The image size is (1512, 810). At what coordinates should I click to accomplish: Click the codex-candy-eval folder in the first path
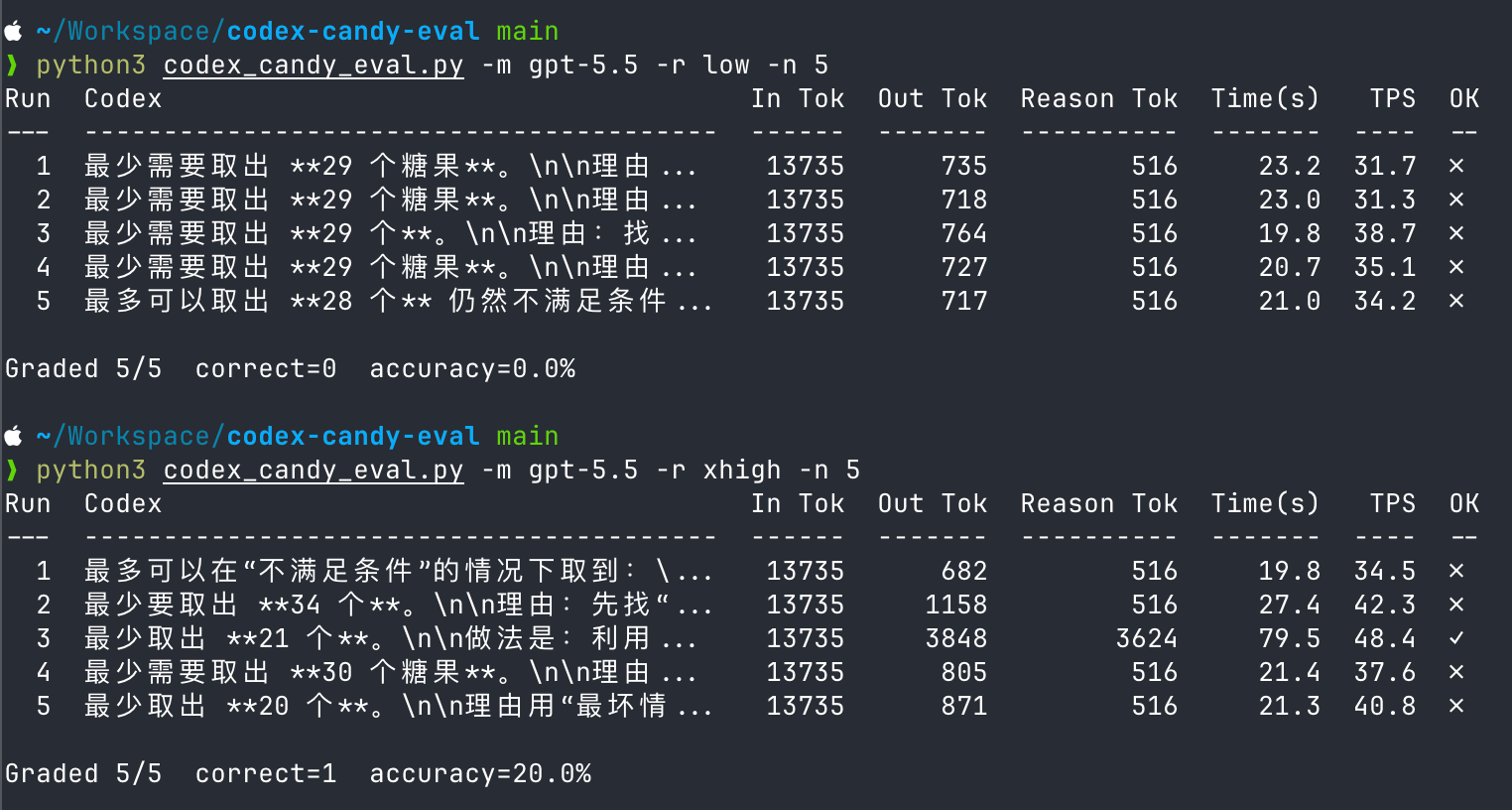click(x=353, y=32)
